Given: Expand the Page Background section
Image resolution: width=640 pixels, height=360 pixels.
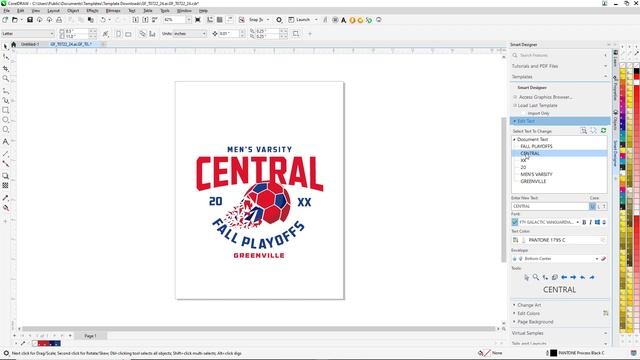Looking at the screenshot, I should pyautogui.click(x=535, y=322).
